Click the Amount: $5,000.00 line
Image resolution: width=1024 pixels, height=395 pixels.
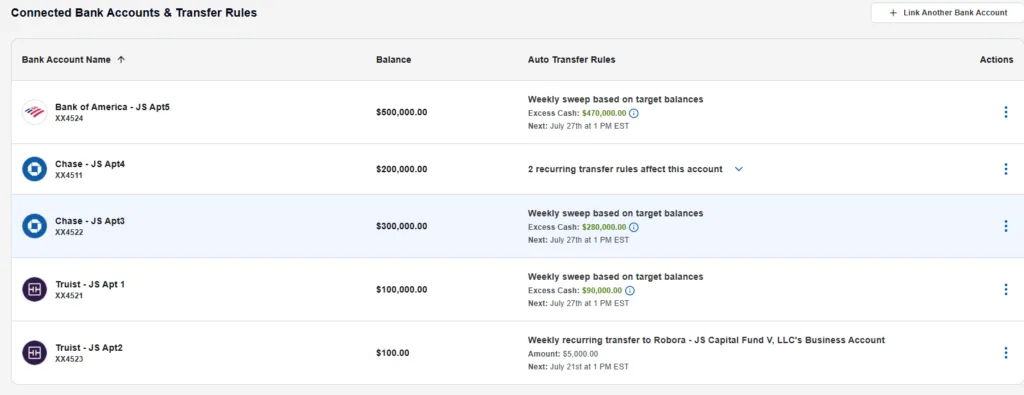click(563, 354)
